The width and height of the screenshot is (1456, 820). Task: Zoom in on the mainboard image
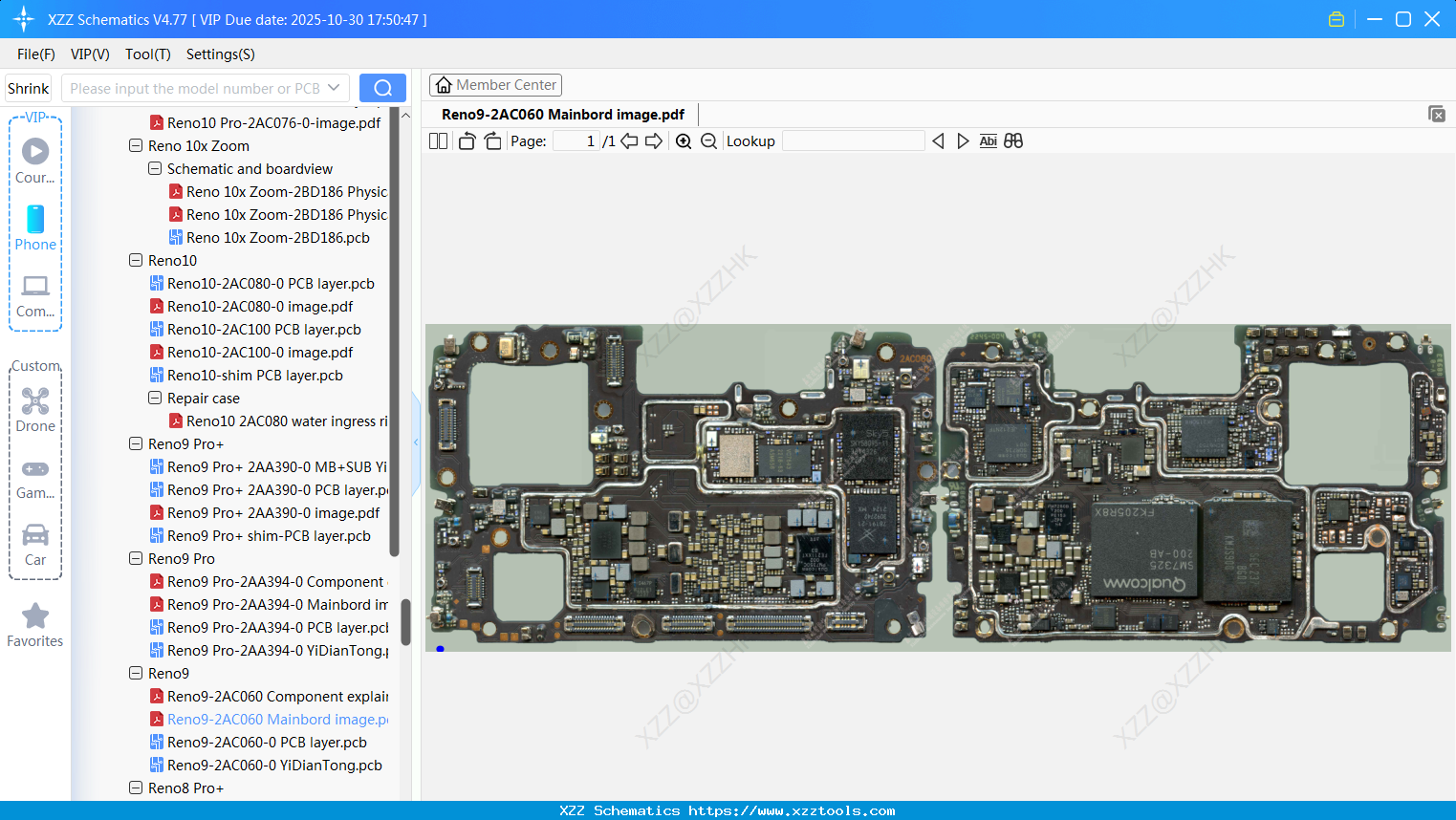pos(684,140)
